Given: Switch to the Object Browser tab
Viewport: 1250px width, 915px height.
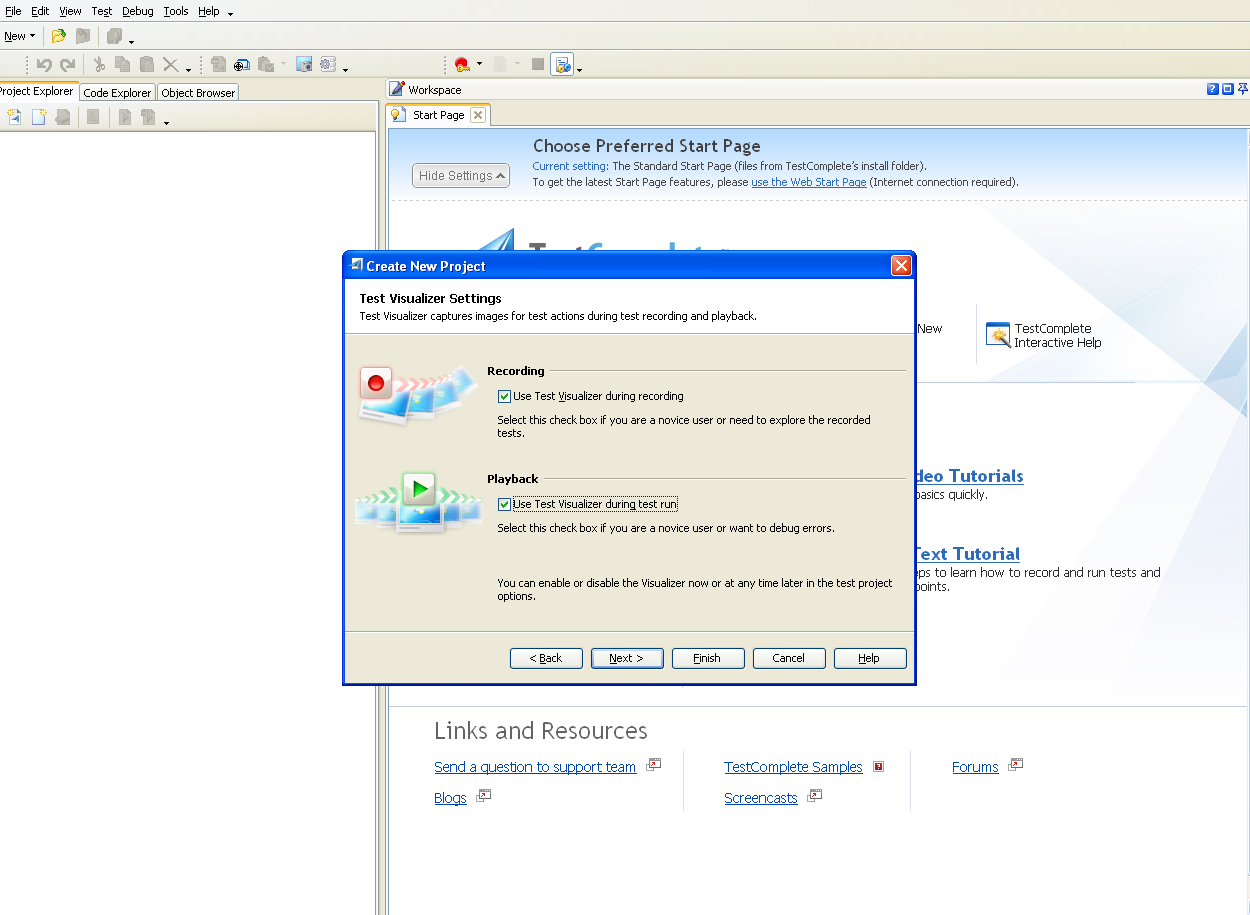Looking at the screenshot, I should pyautogui.click(x=197, y=92).
